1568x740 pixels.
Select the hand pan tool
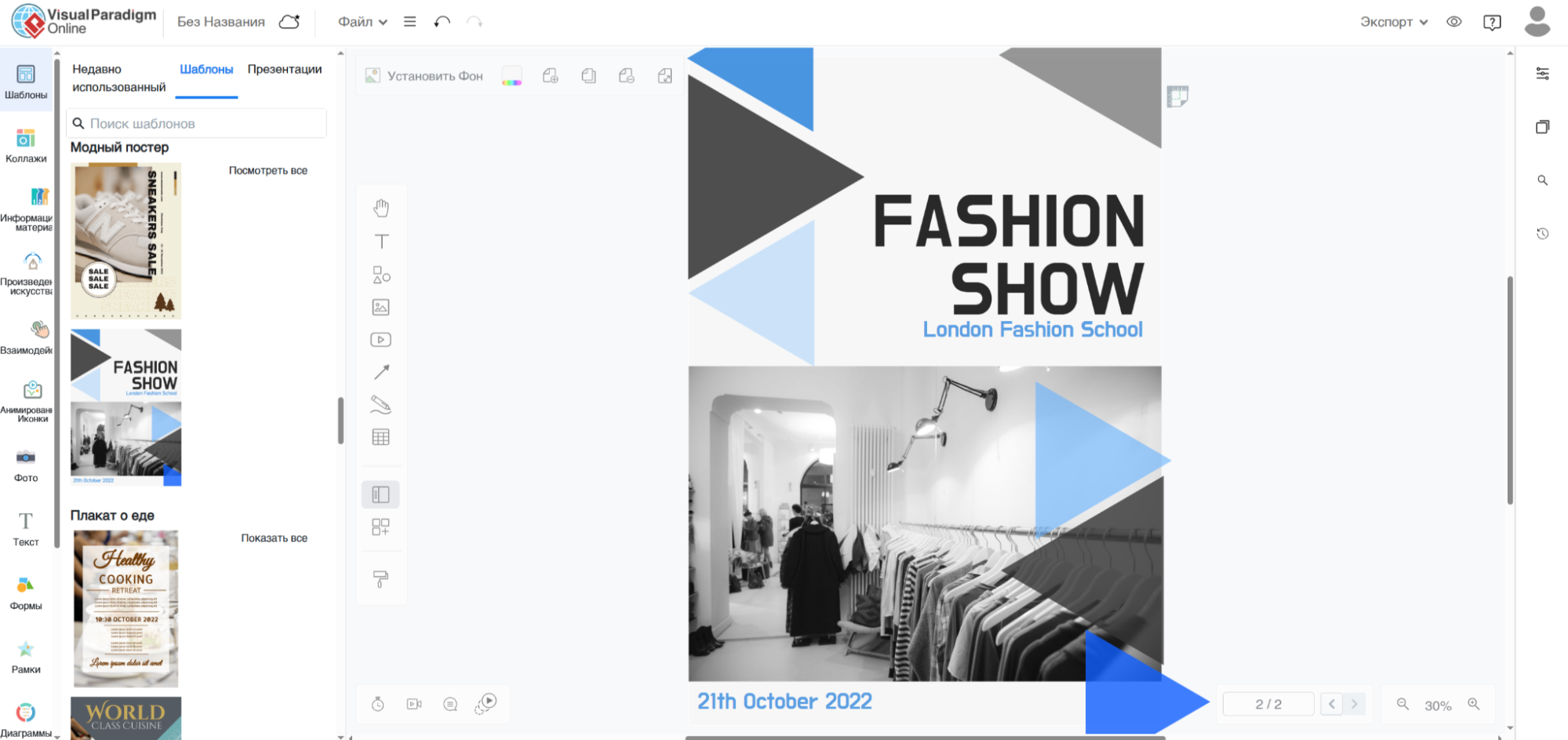pos(381,208)
